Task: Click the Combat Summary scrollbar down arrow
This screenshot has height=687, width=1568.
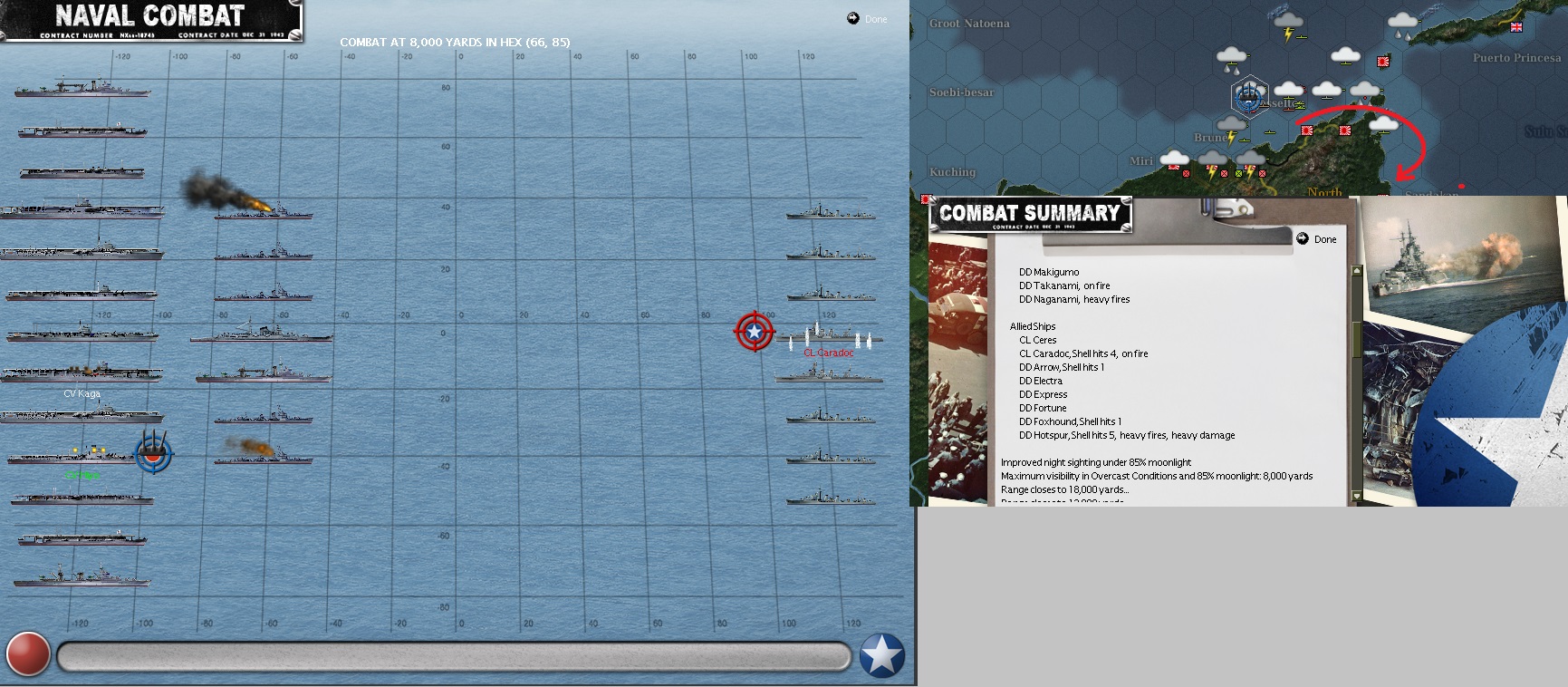Action: pos(1356,496)
